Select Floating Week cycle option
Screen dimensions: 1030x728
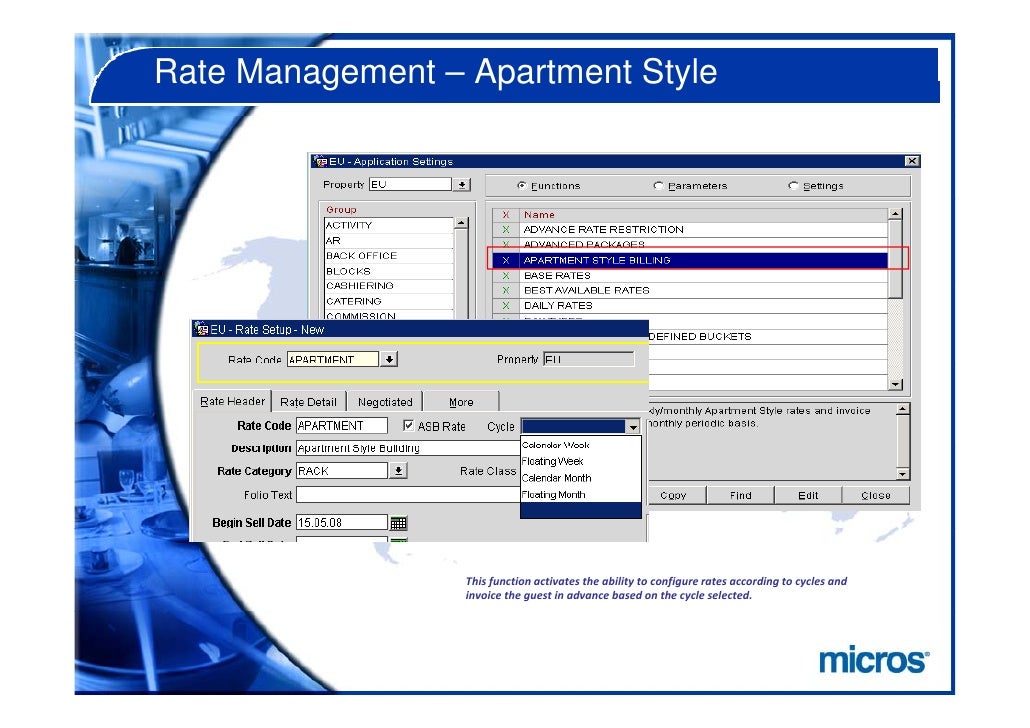(x=553, y=461)
